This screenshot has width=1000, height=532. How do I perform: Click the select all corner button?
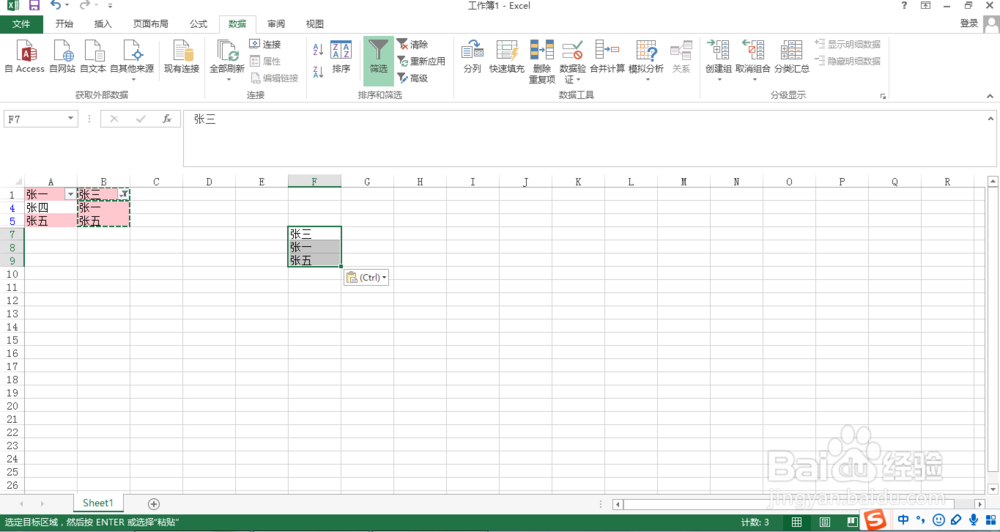click(x=17, y=182)
